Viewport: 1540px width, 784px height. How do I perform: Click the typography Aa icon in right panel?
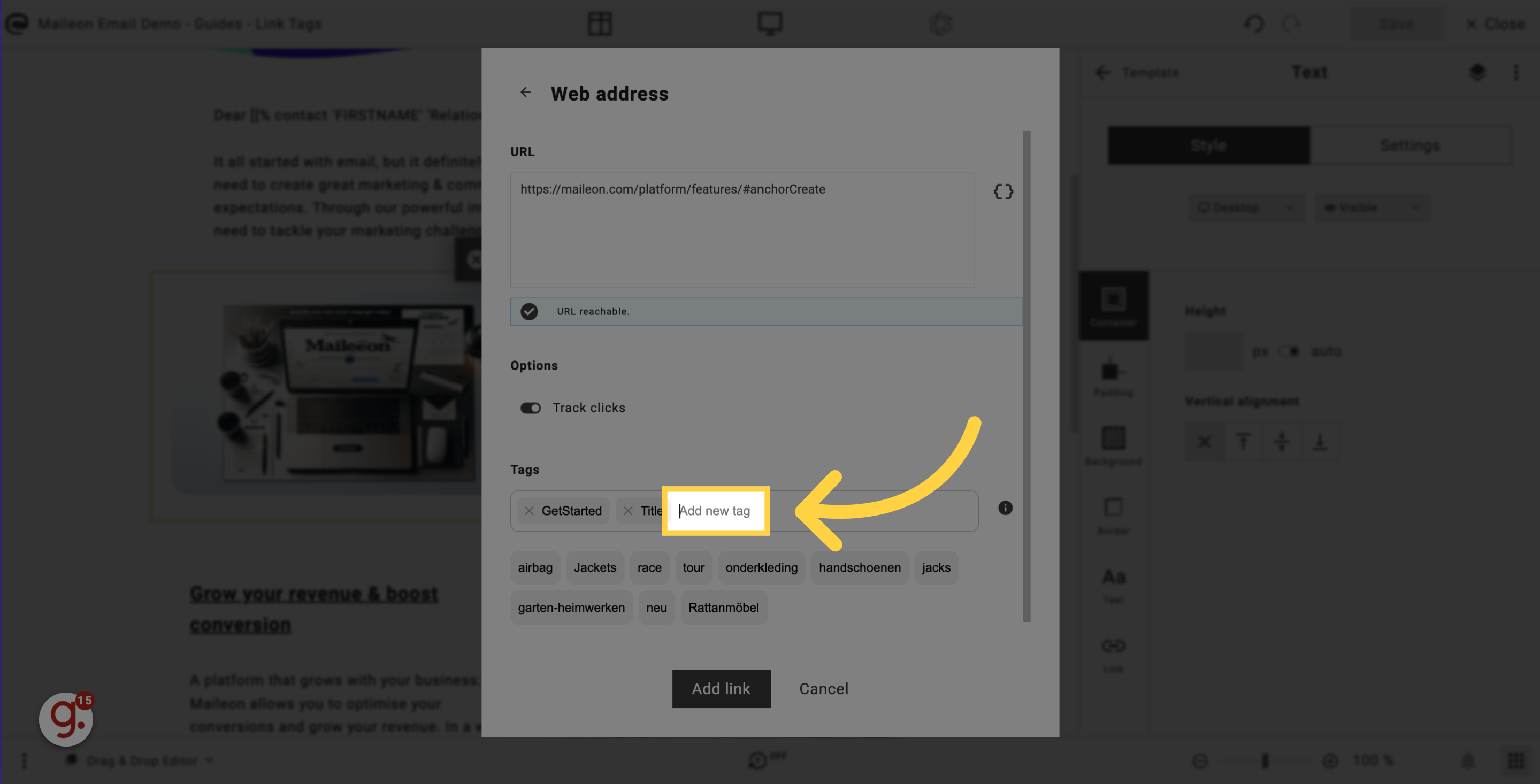(x=1113, y=578)
